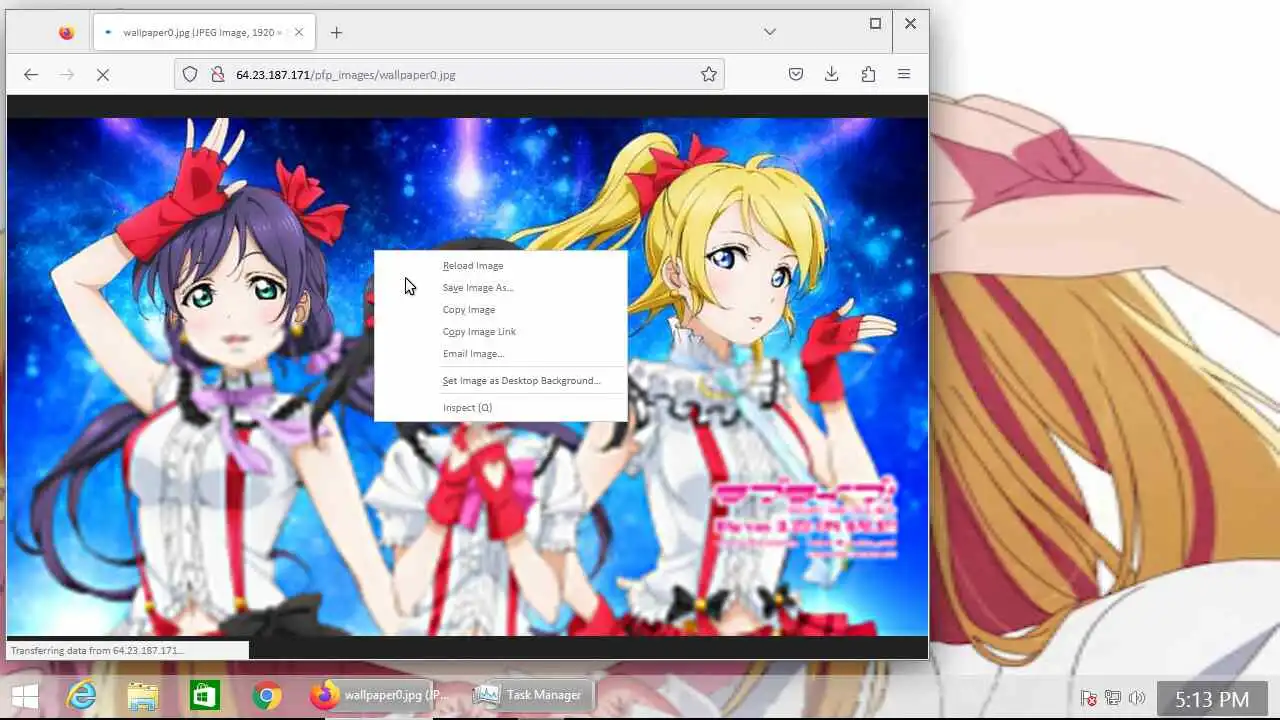The image size is (1280, 720).
Task: Choose Copy Image Link from context menu
Action: [500, 331]
